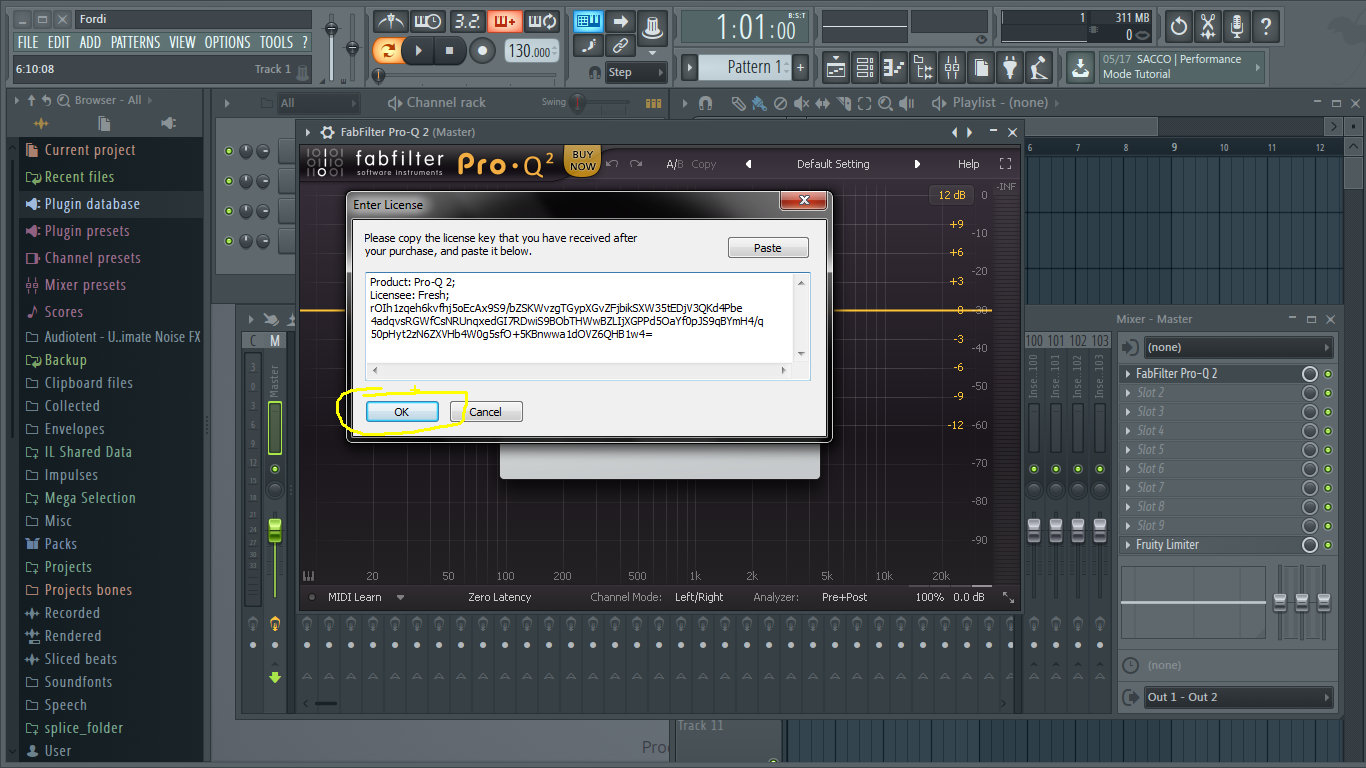Image resolution: width=1366 pixels, height=768 pixels.
Task: Expand the FabFilter Pro-Q 2 slot arrow
Action: point(1127,374)
